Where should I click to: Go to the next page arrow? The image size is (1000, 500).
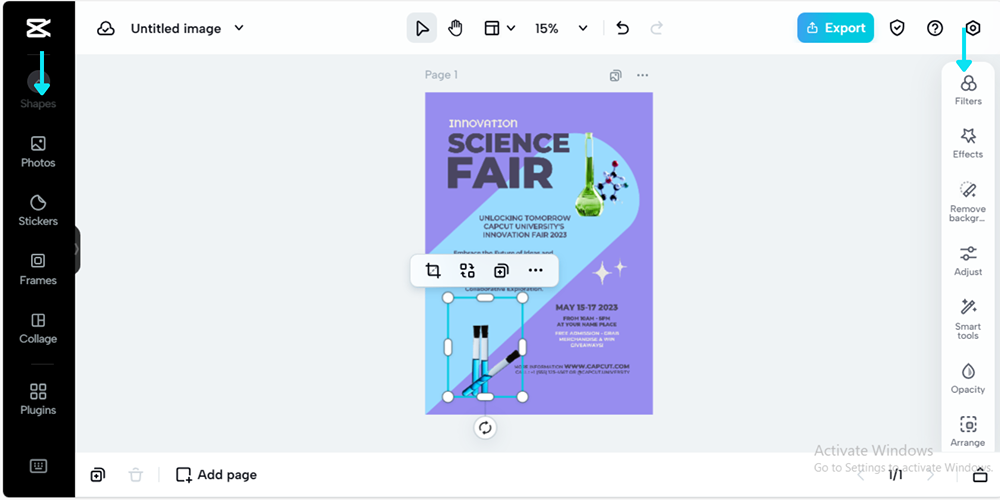pos(930,474)
